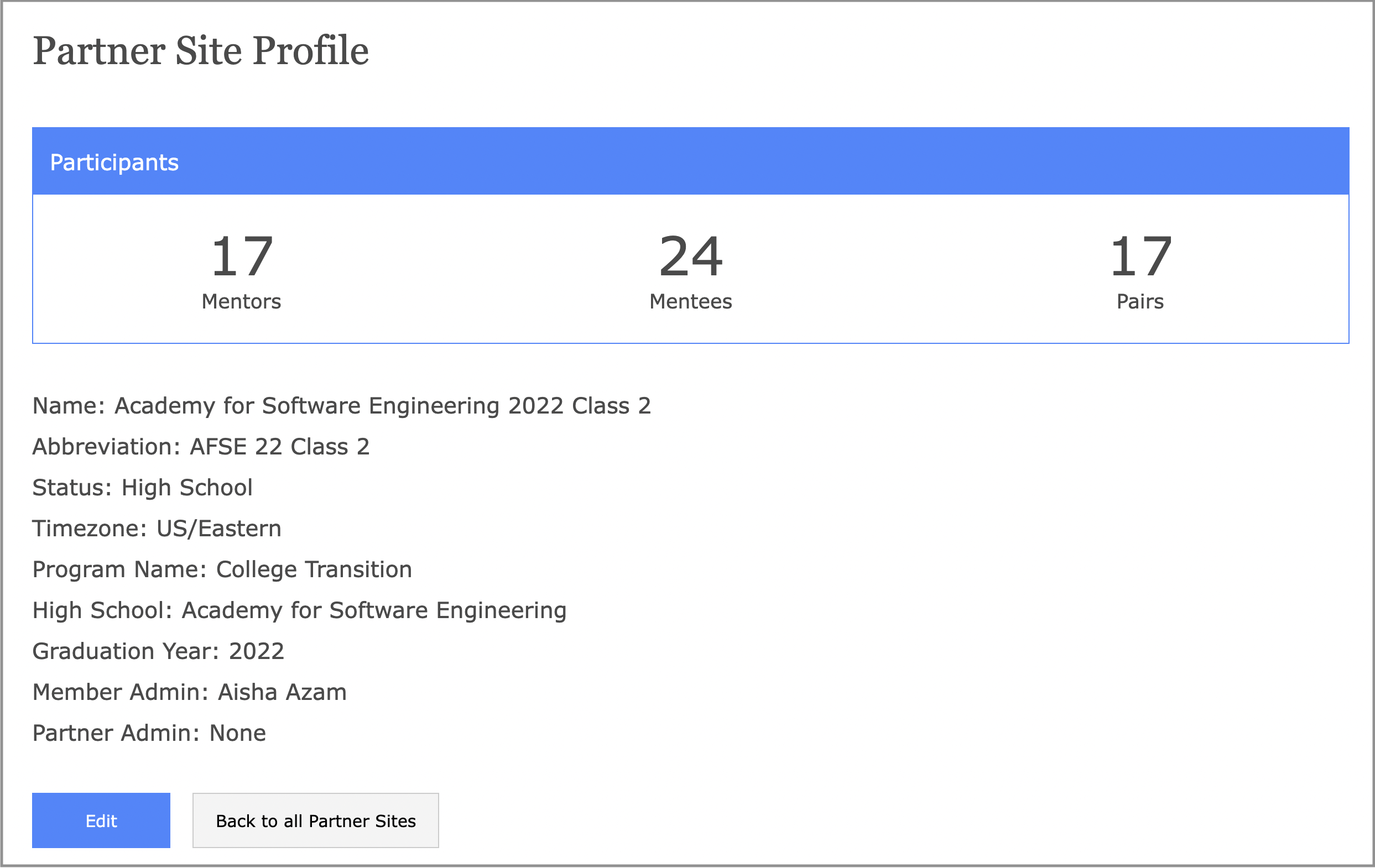Click the site Name line

[341, 406]
